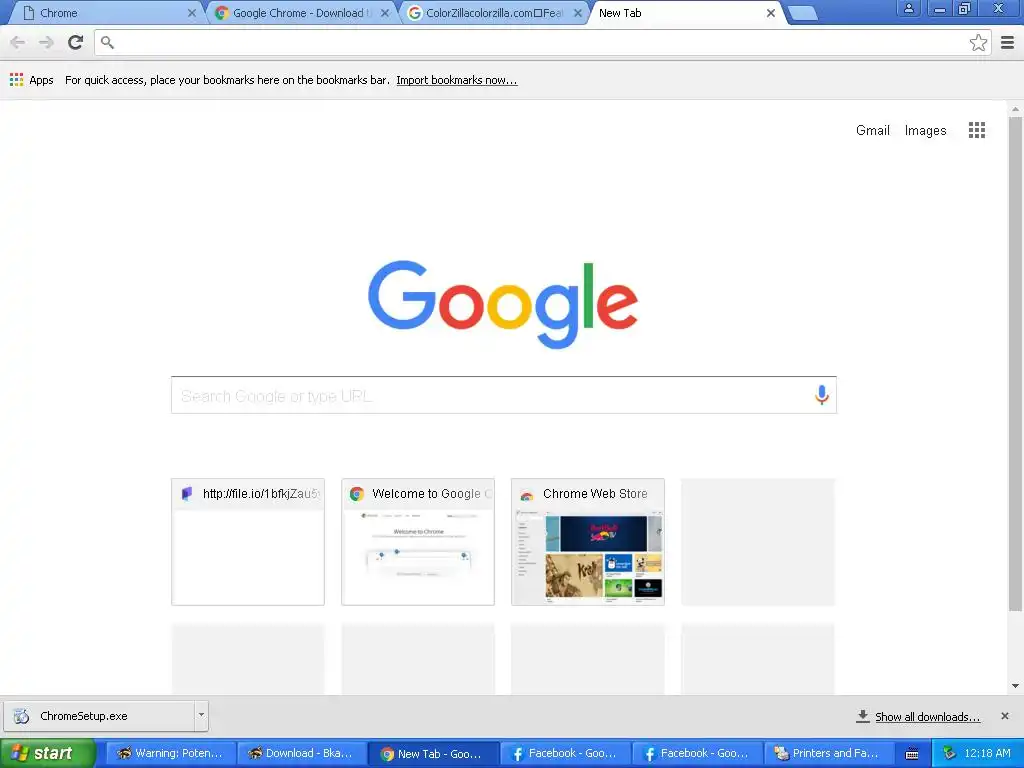Close the ColorZilla tab
This screenshot has height=768, width=1024.
click(578, 13)
